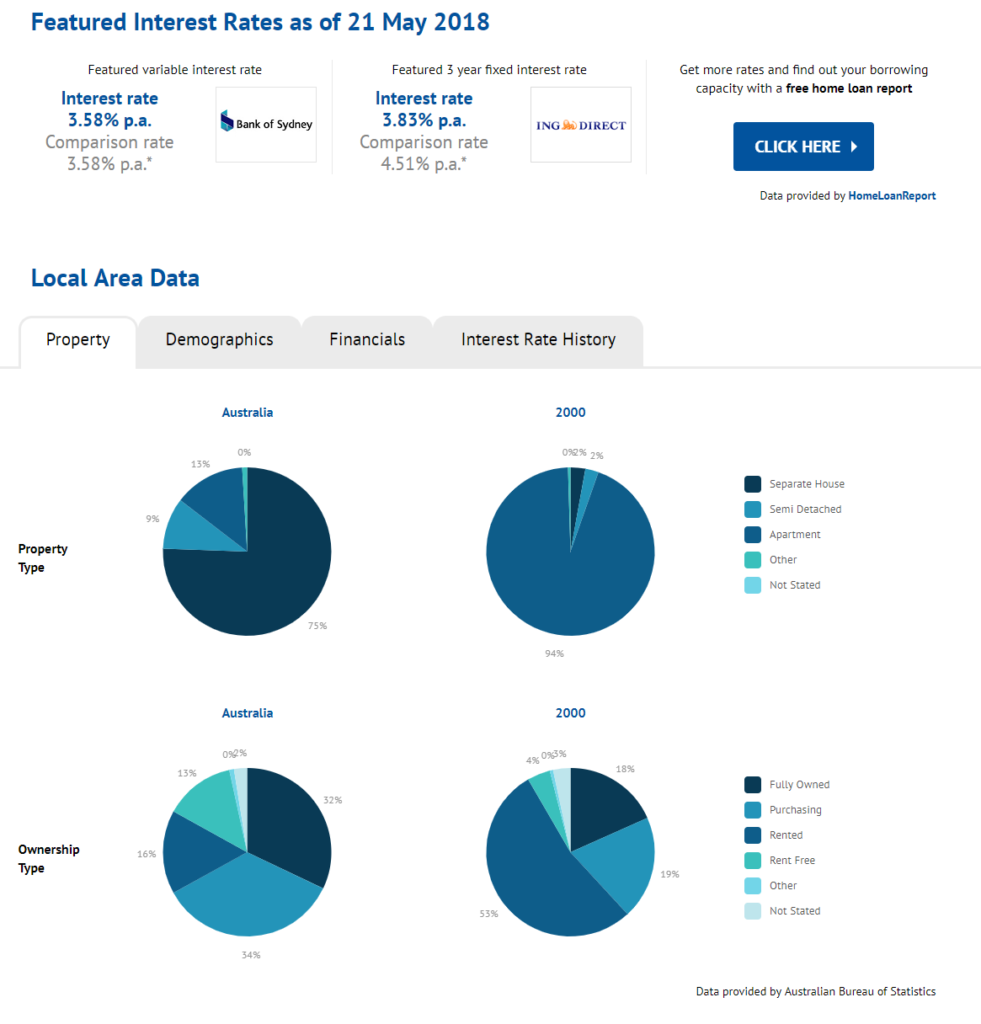Switch to the Financials tab
This screenshot has height=1024, width=981.
point(367,342)
